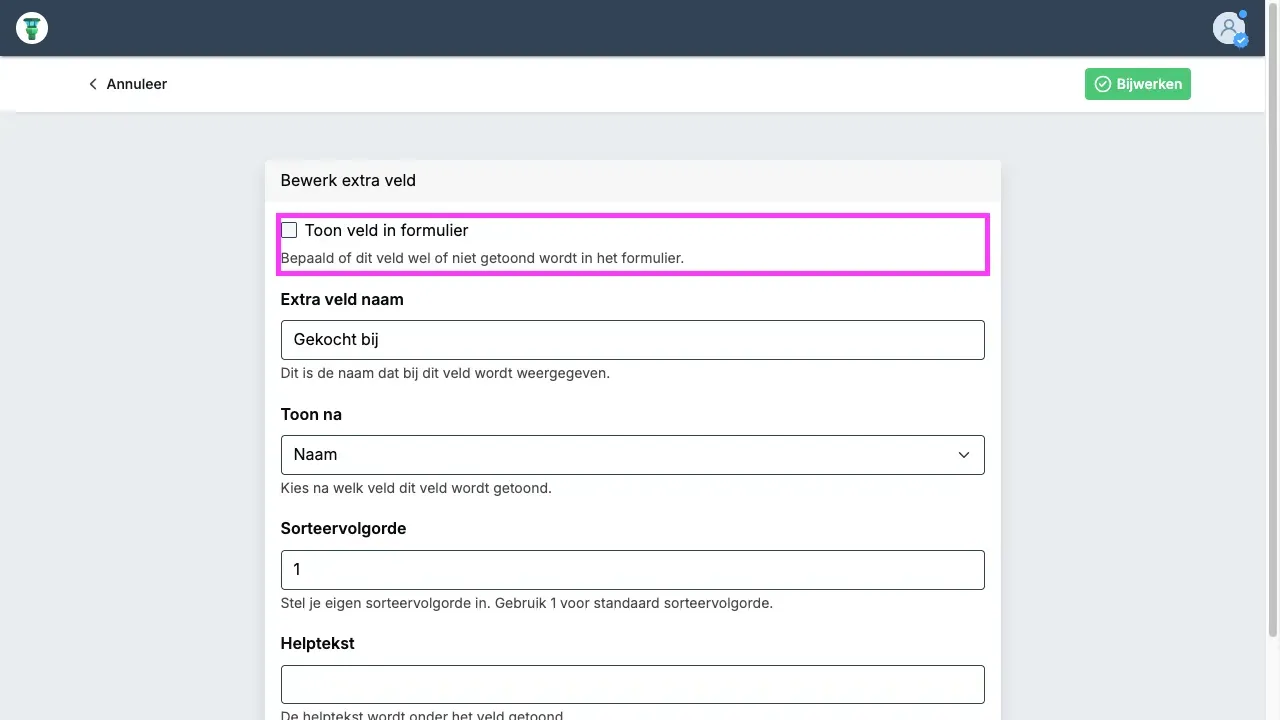This screenshot has height=720, width=1280.
Task: Enable the "Toon veld in formulier" checkbox
Action: coord(289,230)
